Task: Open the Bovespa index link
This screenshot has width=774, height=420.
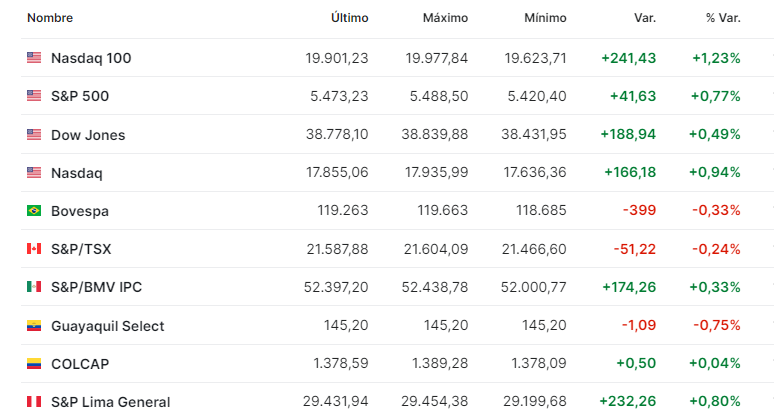Action: pyautogui.click(x=80, y=211)
